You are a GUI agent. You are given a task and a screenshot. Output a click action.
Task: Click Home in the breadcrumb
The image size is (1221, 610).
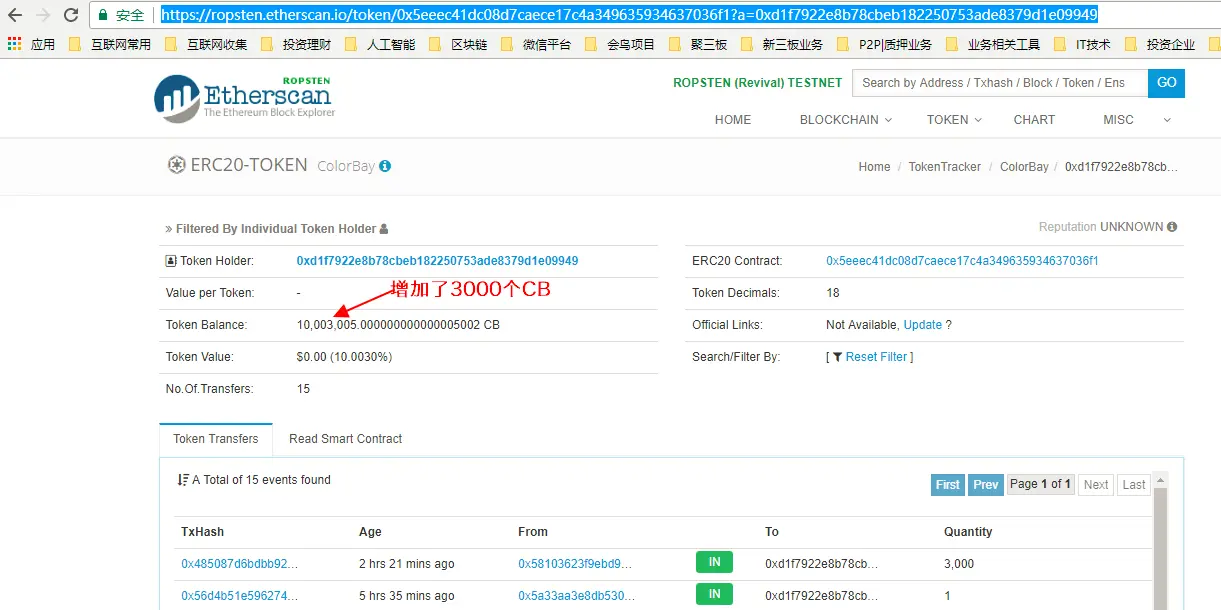tap(874, 167)
